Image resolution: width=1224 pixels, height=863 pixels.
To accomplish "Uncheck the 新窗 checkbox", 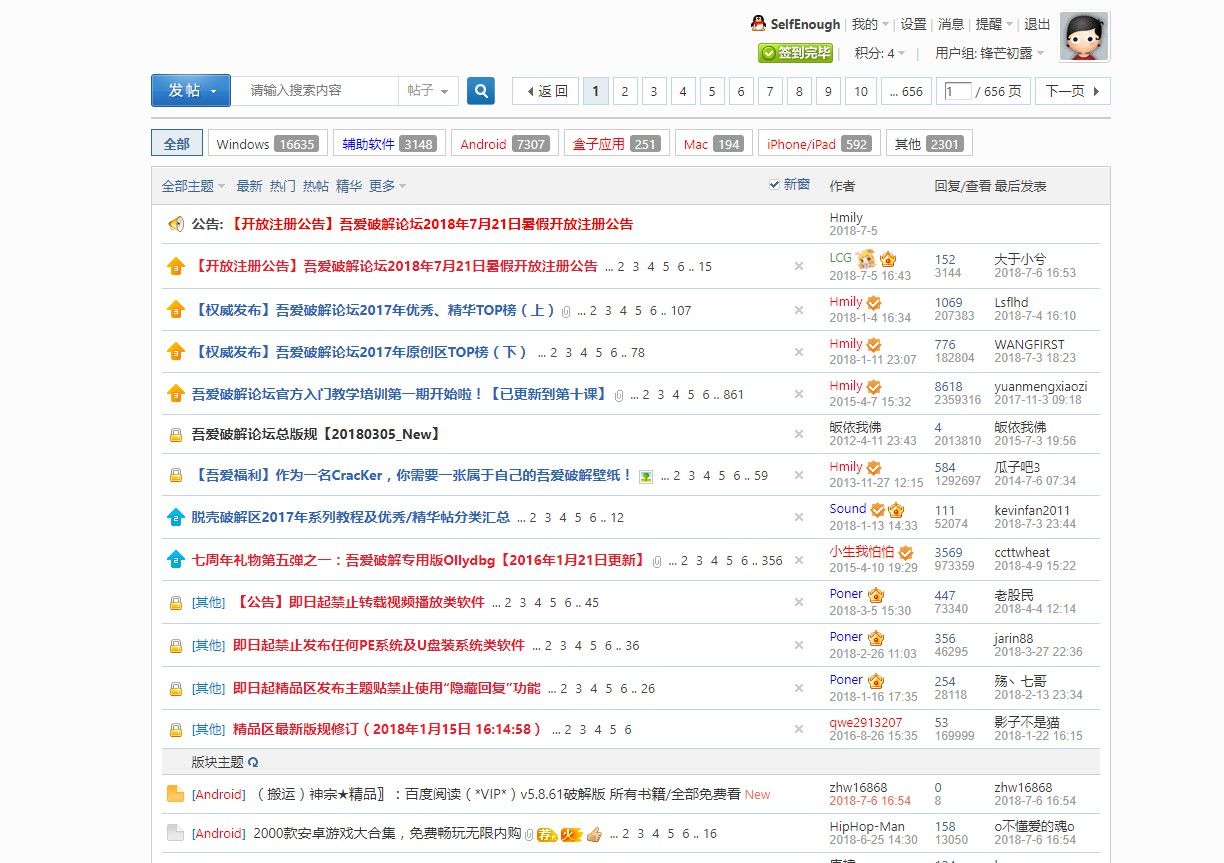I will [x=774, y=184].
